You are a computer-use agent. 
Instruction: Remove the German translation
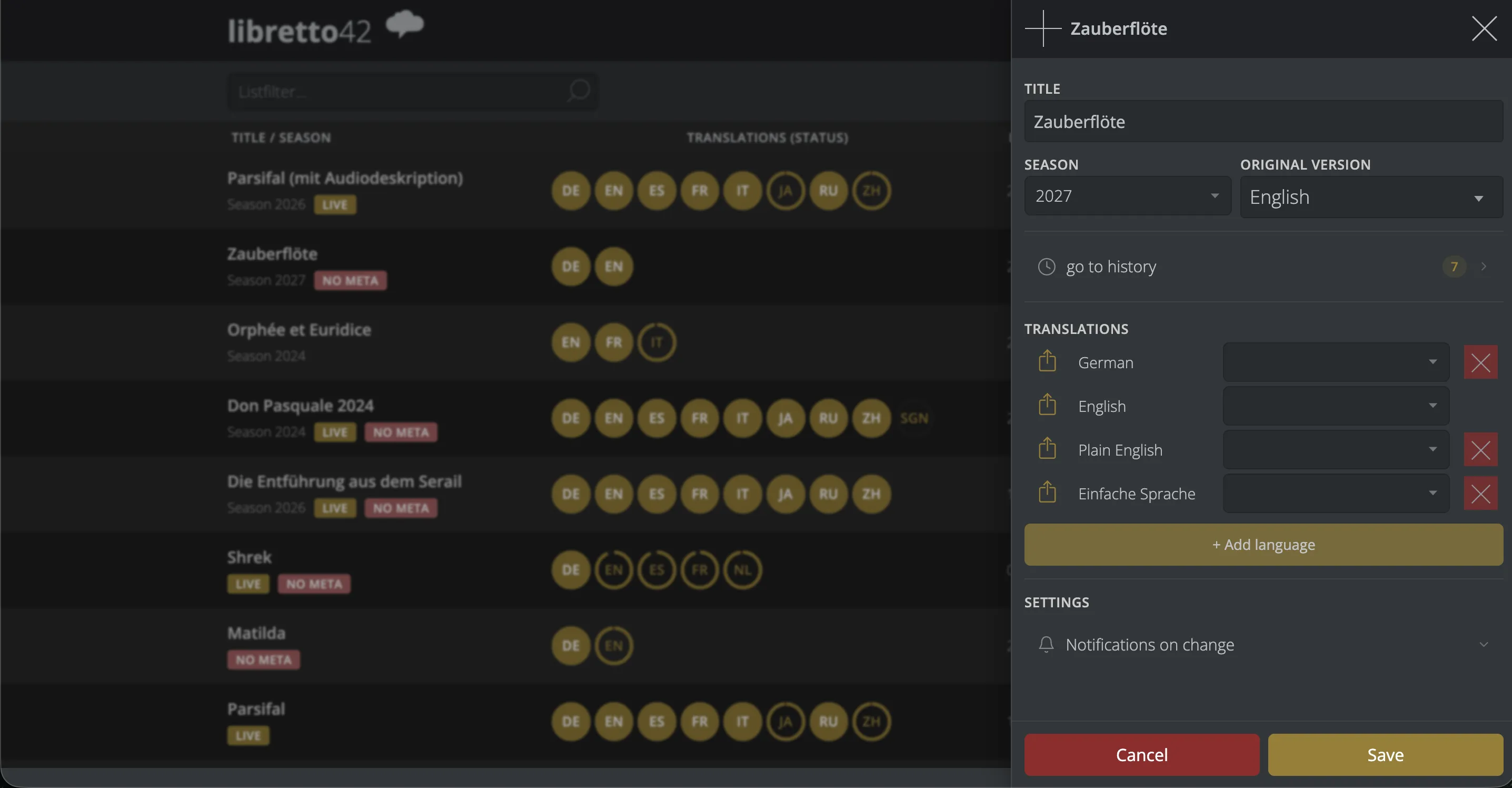(1480, 362)
